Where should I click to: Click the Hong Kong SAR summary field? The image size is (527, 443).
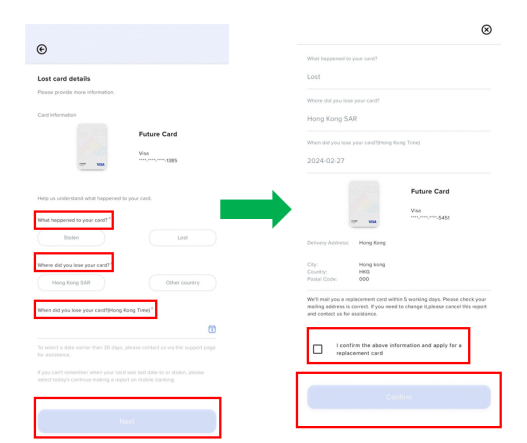399,119
